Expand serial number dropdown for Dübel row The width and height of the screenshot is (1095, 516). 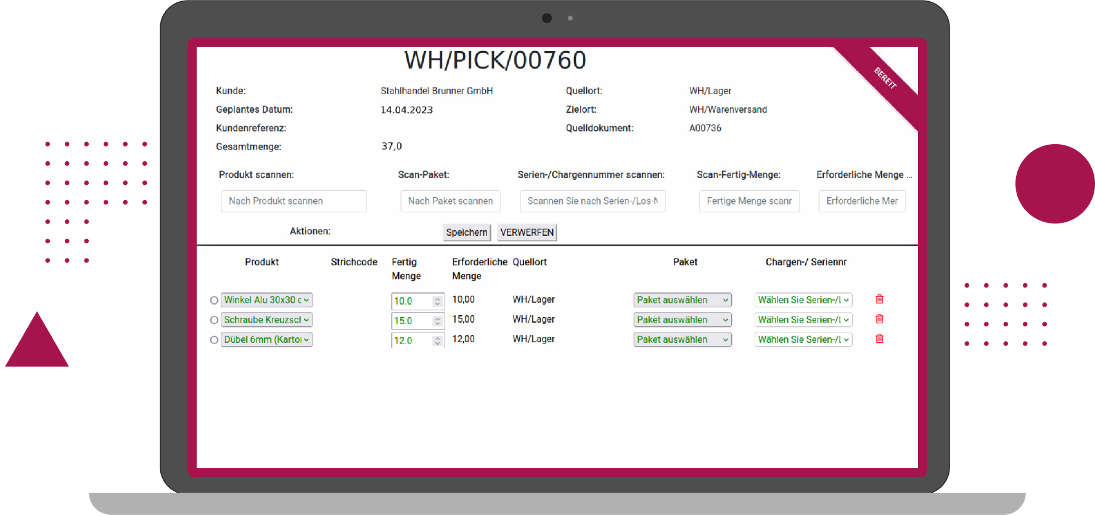tap(803, 340)
